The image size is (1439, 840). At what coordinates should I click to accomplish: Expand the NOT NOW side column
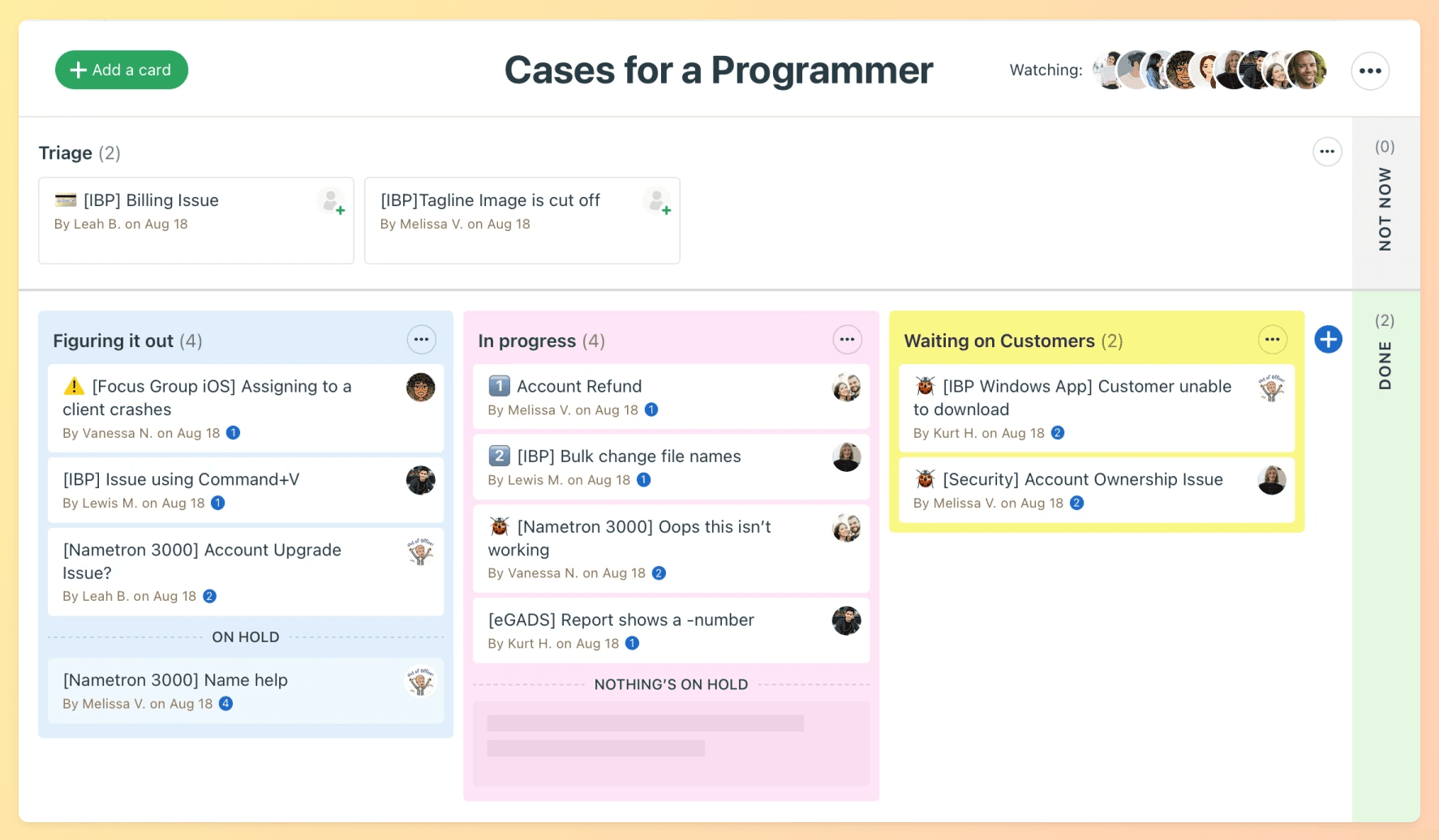click(1385, 203)
